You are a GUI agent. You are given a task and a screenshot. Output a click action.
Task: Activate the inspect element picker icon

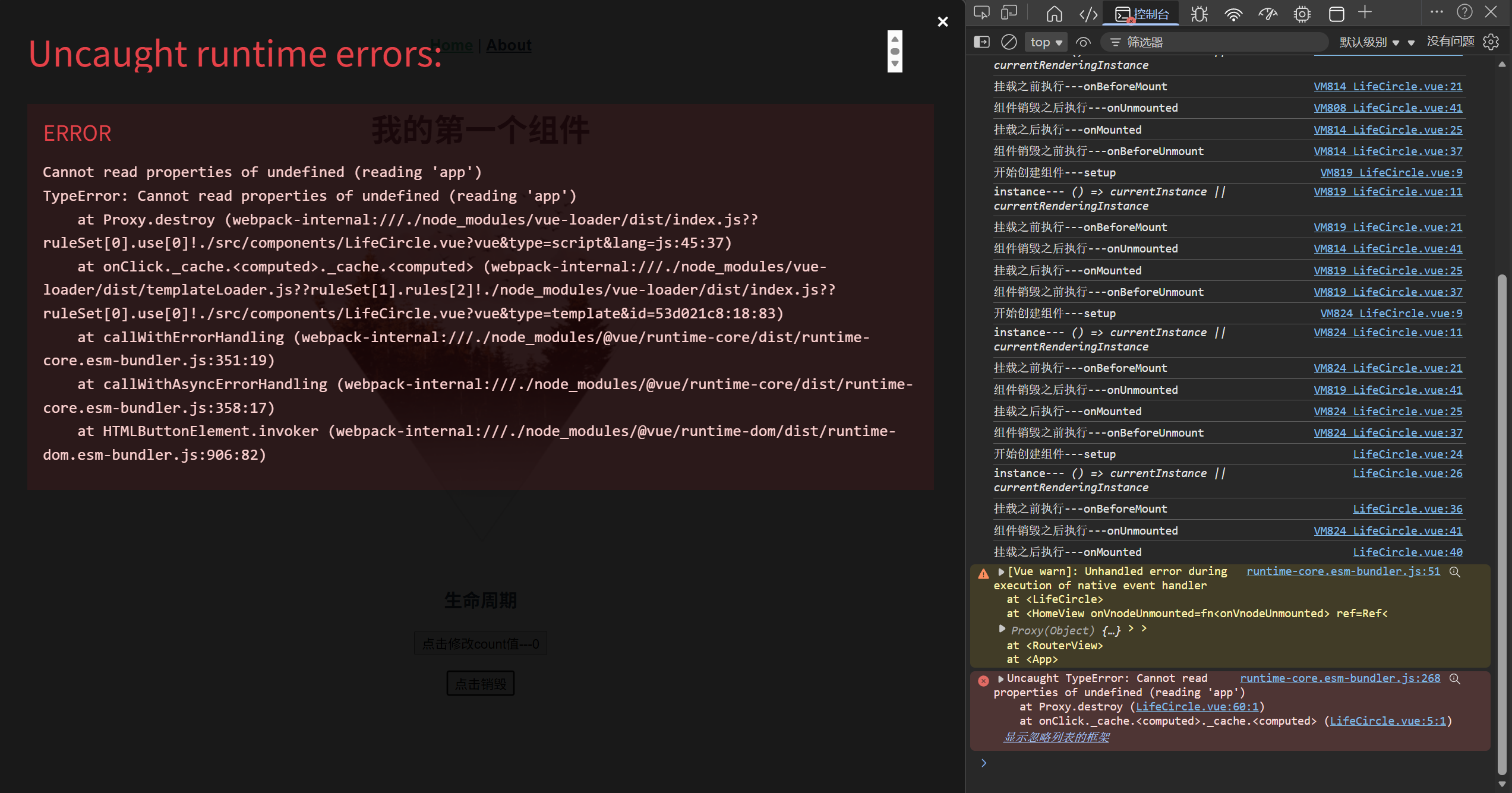[981, 12]
